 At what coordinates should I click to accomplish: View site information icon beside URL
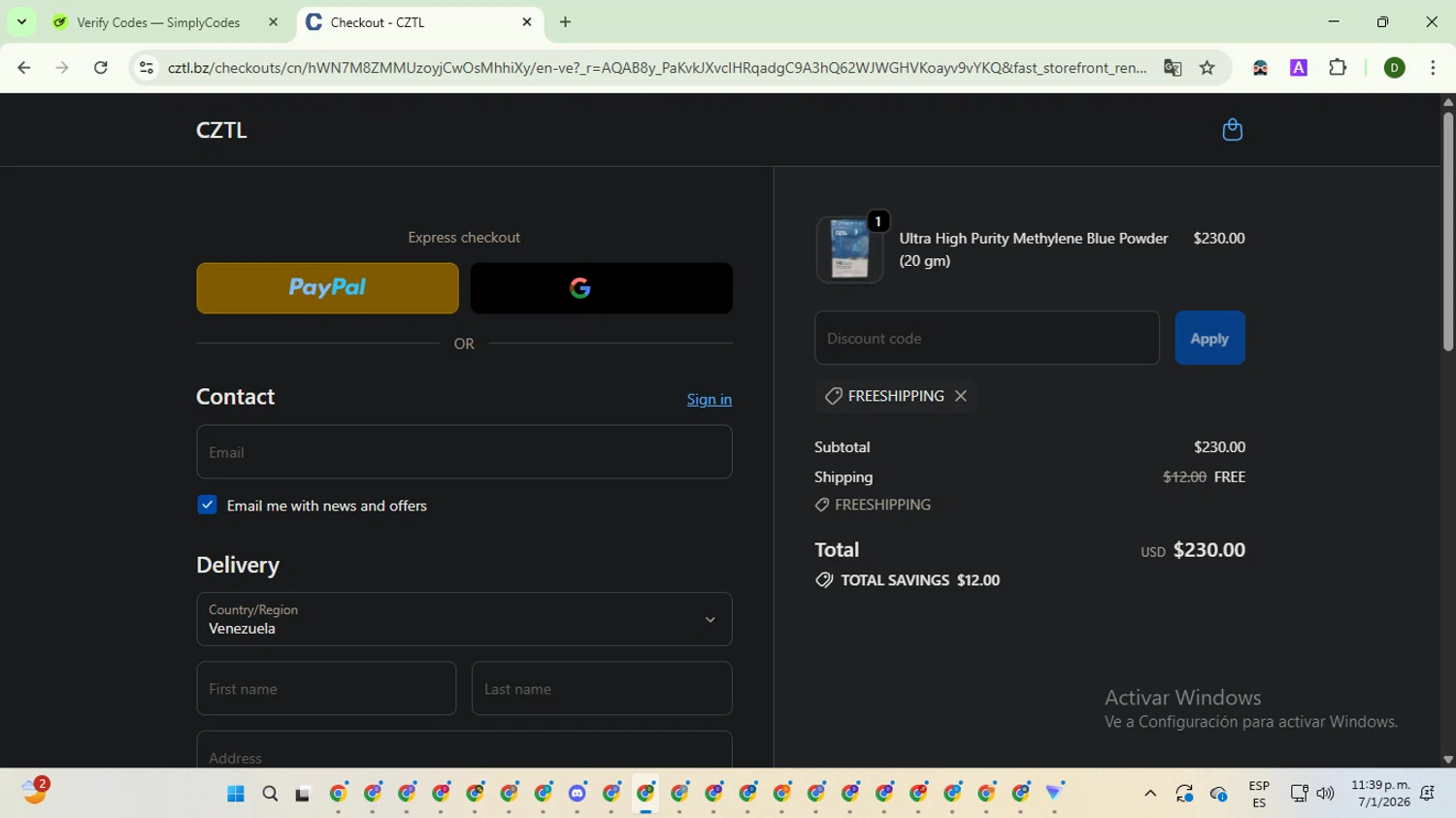pyautogui.click(x=147, y=68)
